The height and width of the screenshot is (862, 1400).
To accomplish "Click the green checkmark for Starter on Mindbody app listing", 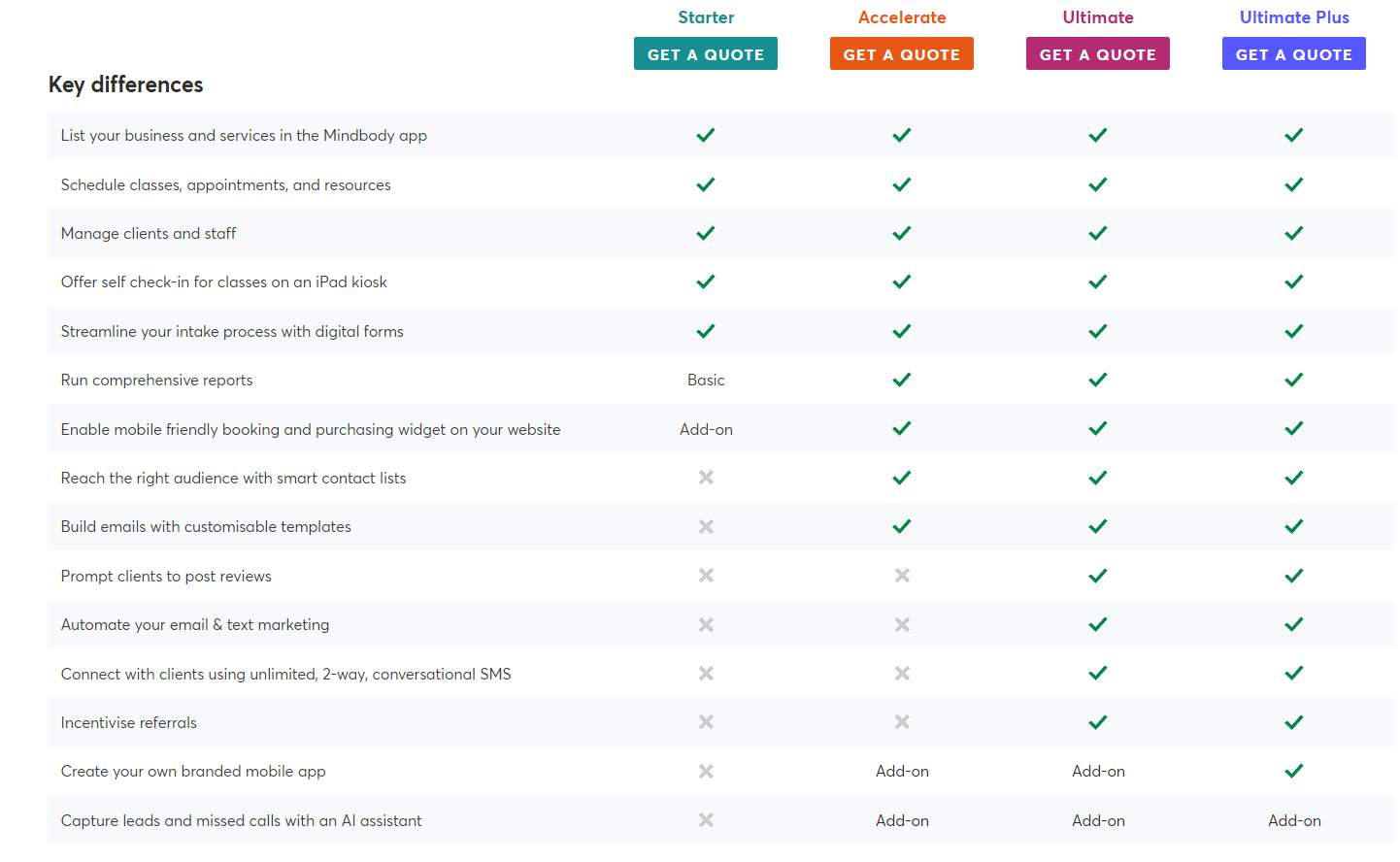I will pyautogui.click(x=706, y=135).
